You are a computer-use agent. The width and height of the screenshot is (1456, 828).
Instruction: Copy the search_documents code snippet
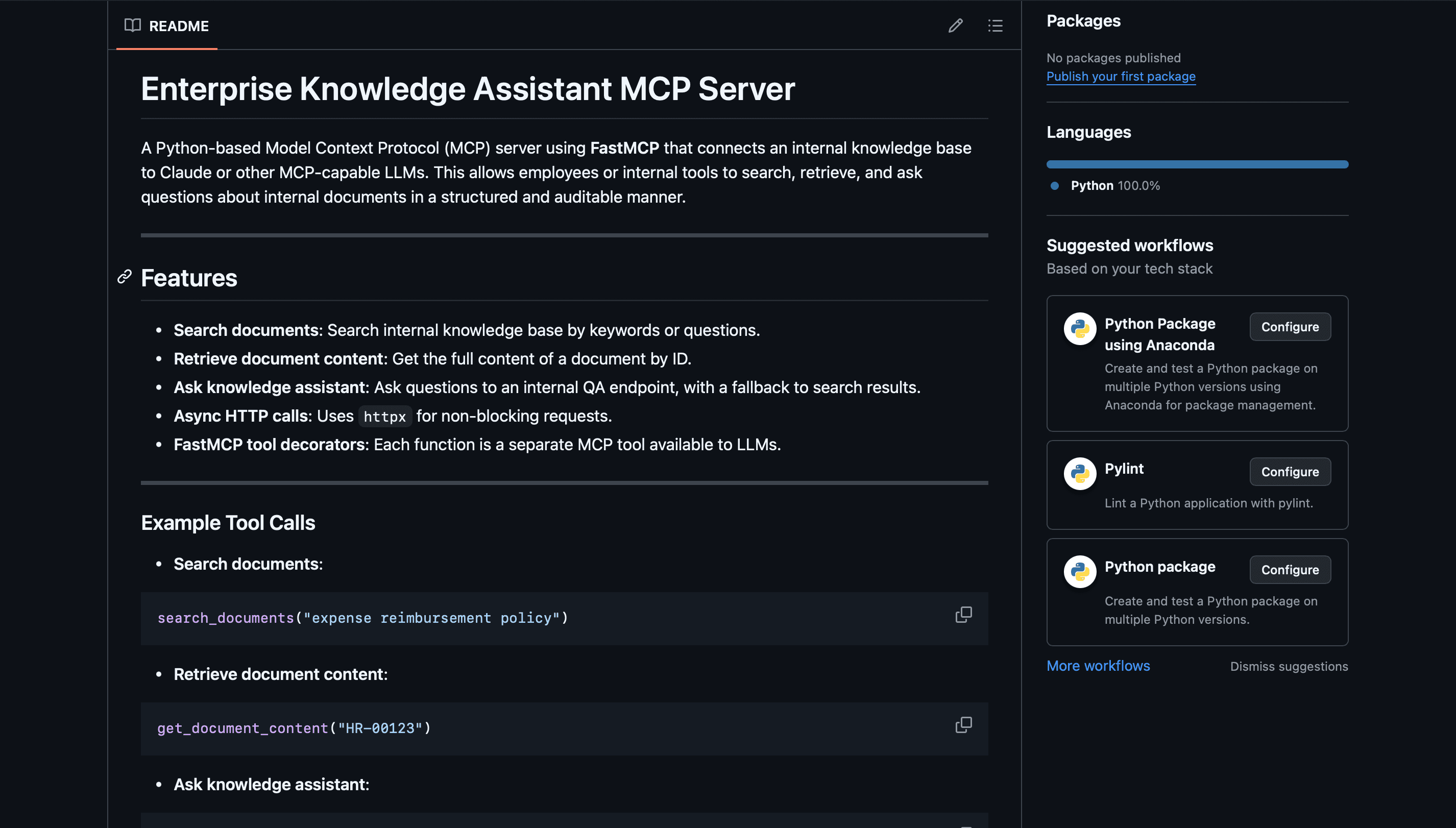(x=963, y=615)
